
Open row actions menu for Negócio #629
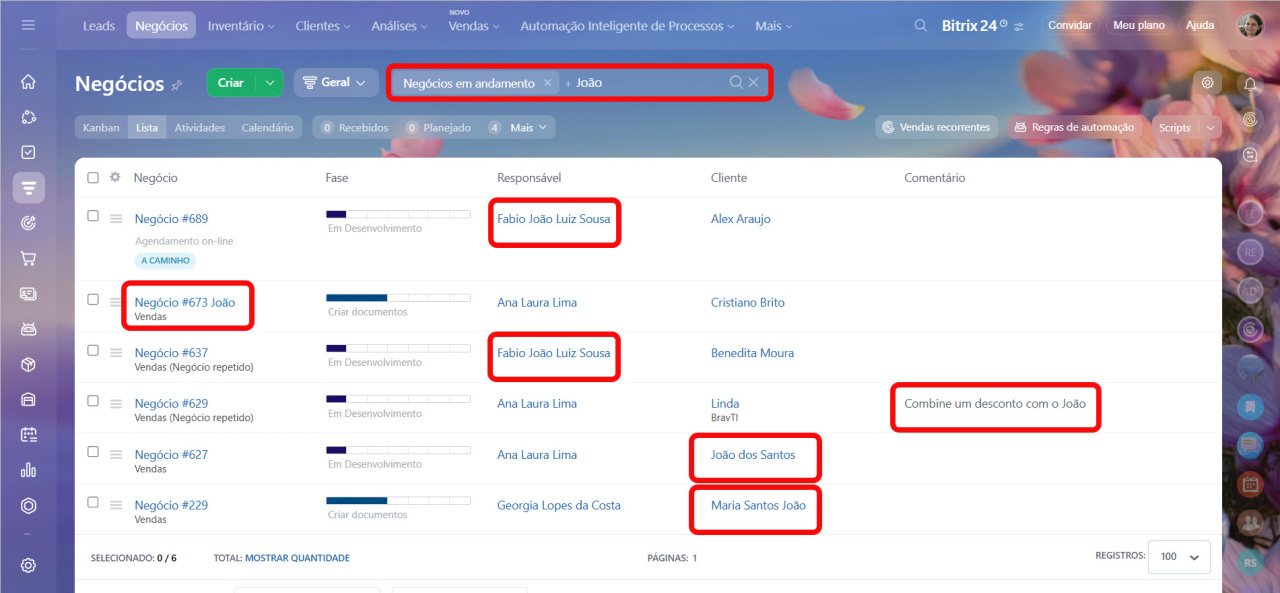(116, 404)
